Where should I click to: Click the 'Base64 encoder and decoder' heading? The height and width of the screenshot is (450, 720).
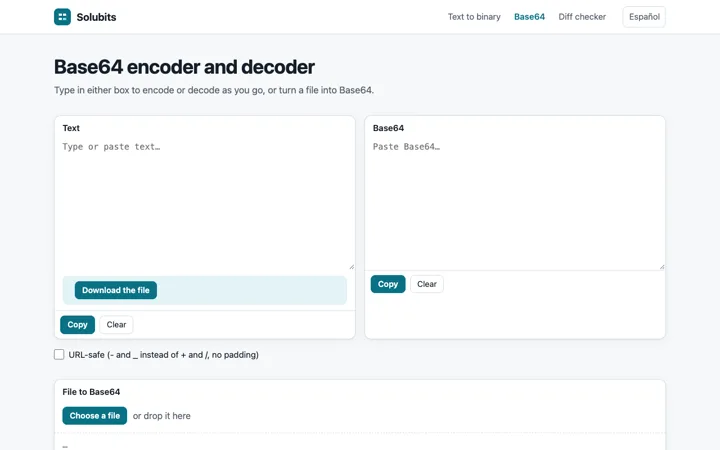pos(184,67)
